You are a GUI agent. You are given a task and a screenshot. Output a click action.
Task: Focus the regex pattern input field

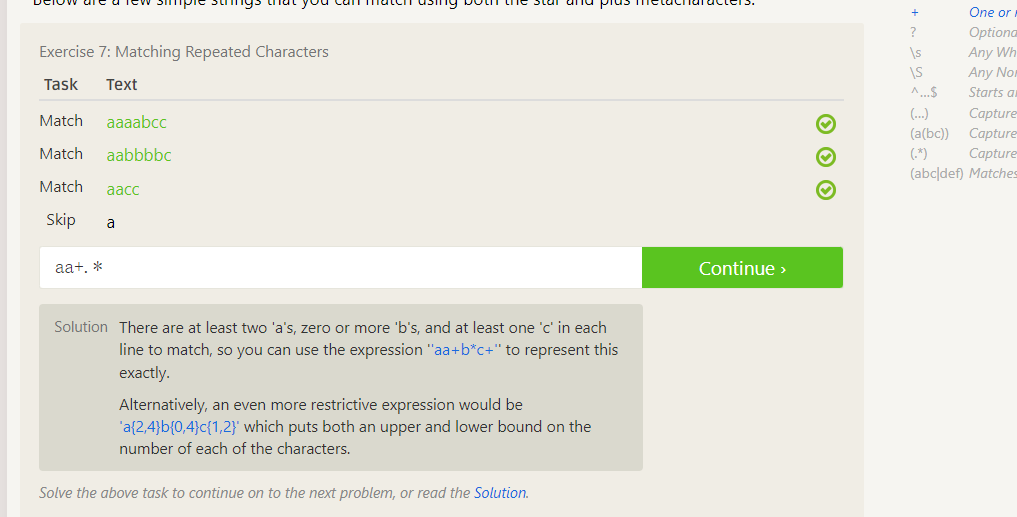click(x=340, y=268)
